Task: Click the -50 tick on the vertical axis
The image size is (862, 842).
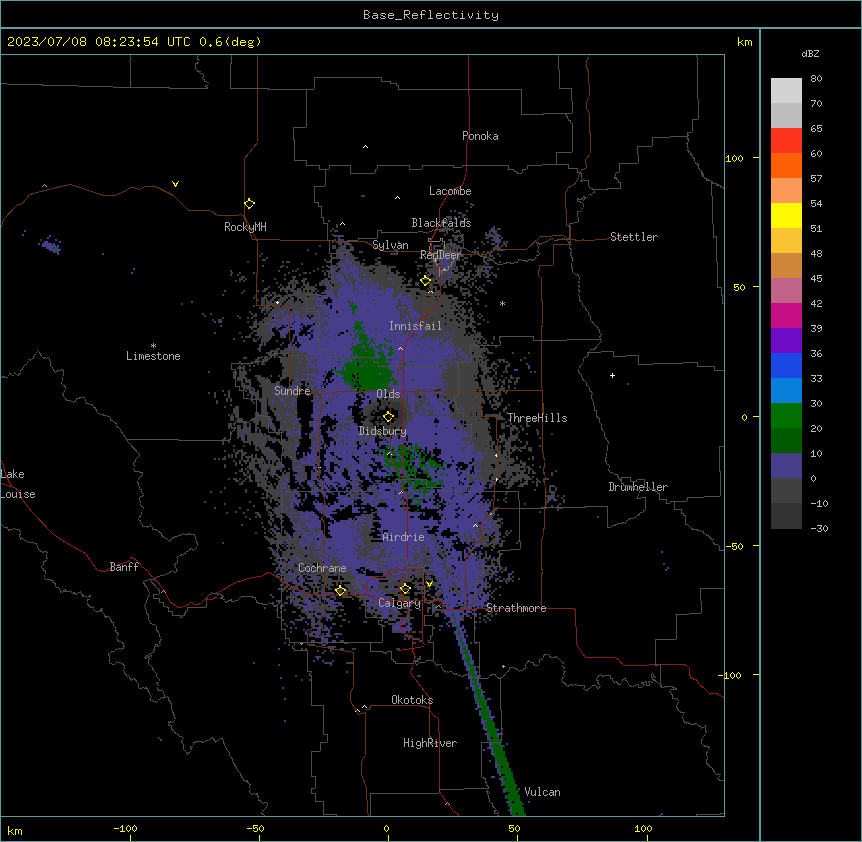Action: [734, 546]
